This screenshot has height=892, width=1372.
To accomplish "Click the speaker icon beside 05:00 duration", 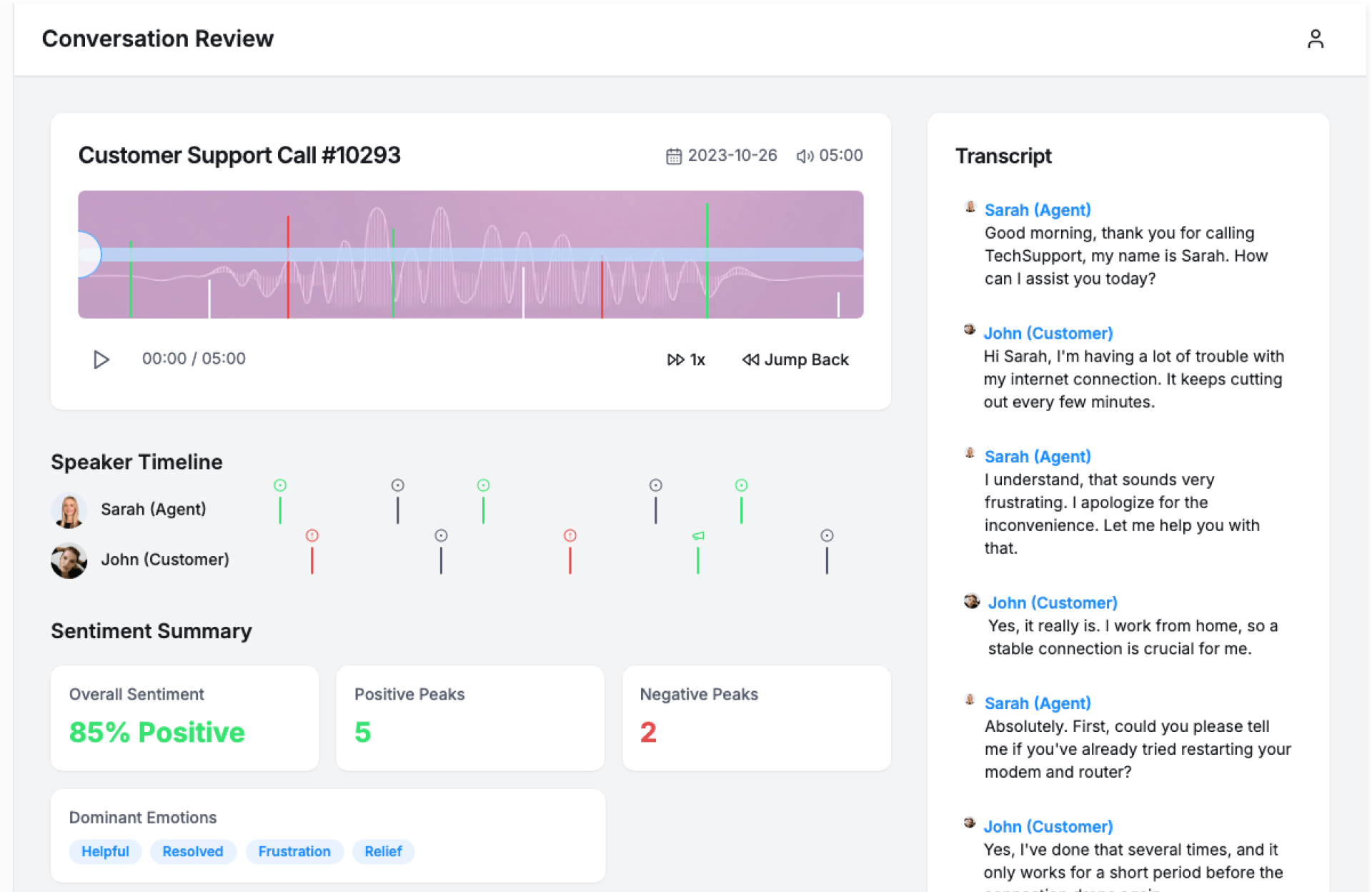I will pyautogui.click(x=805, y=156).
